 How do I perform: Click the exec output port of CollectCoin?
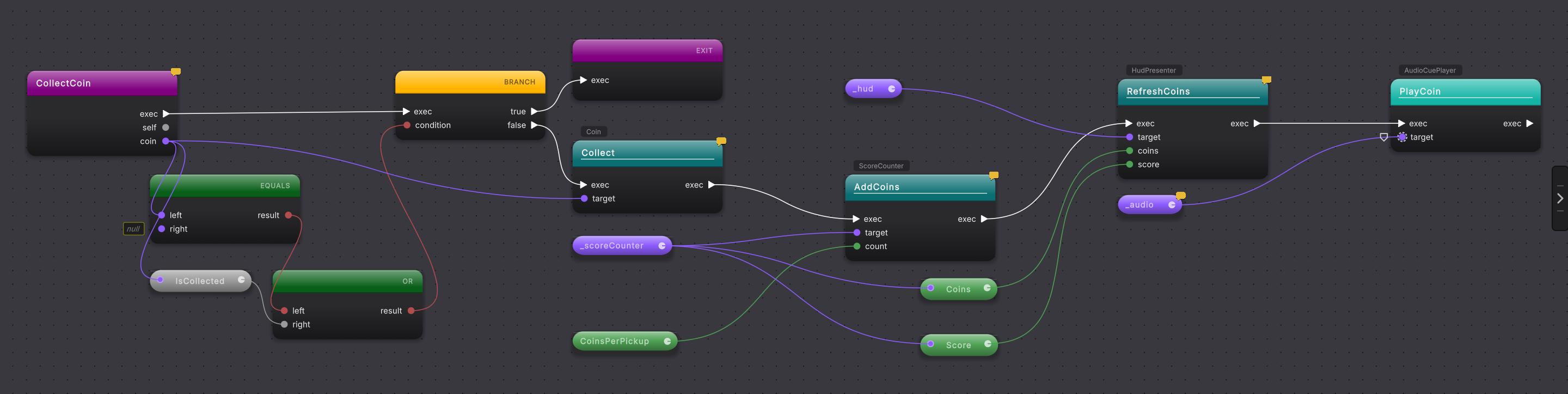[x=166, y=114]
